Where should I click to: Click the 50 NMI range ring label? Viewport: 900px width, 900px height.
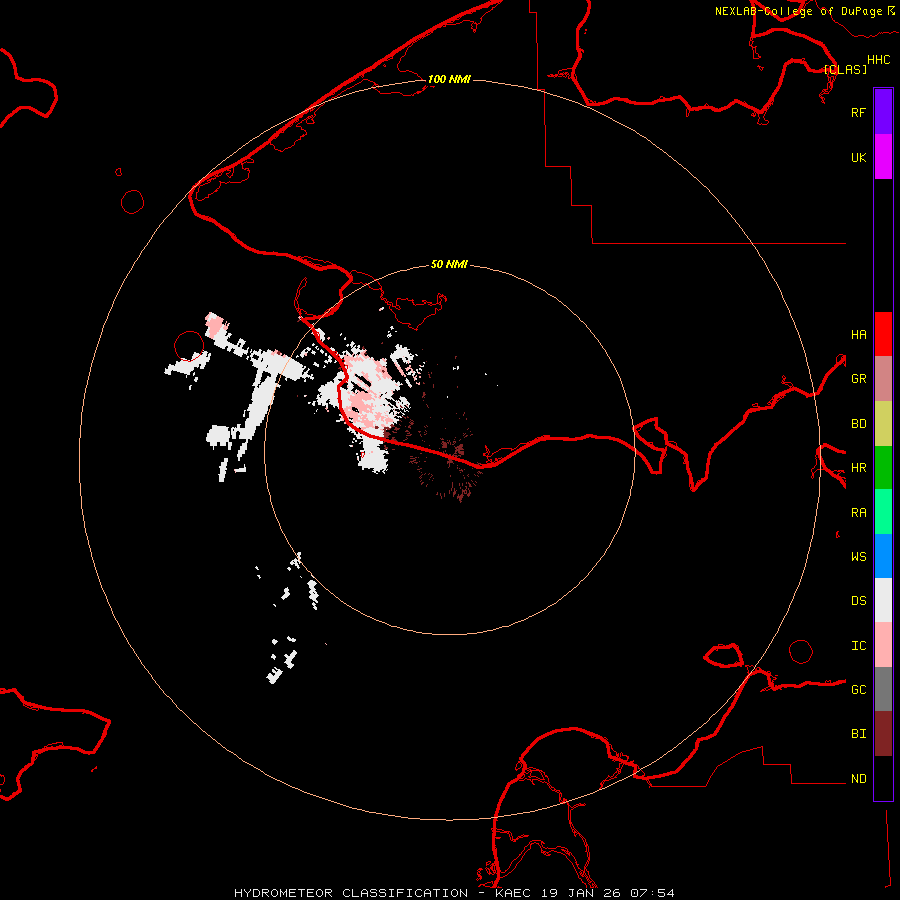(x=449, y=264)
